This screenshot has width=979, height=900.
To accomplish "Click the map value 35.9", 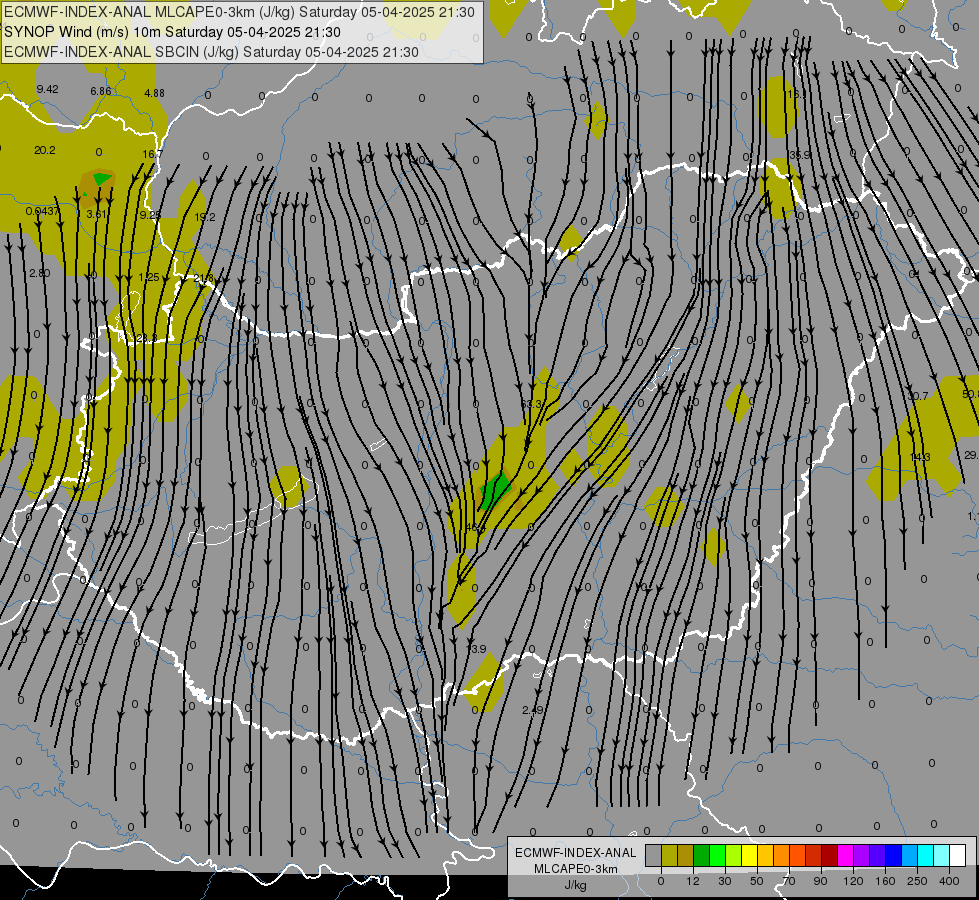I will pyautogui.click(x=800, y=155).
